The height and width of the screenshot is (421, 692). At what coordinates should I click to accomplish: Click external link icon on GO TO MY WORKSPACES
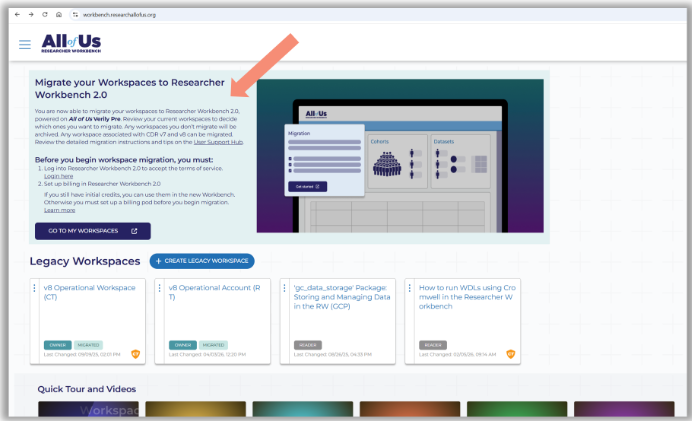coord(134,231)
